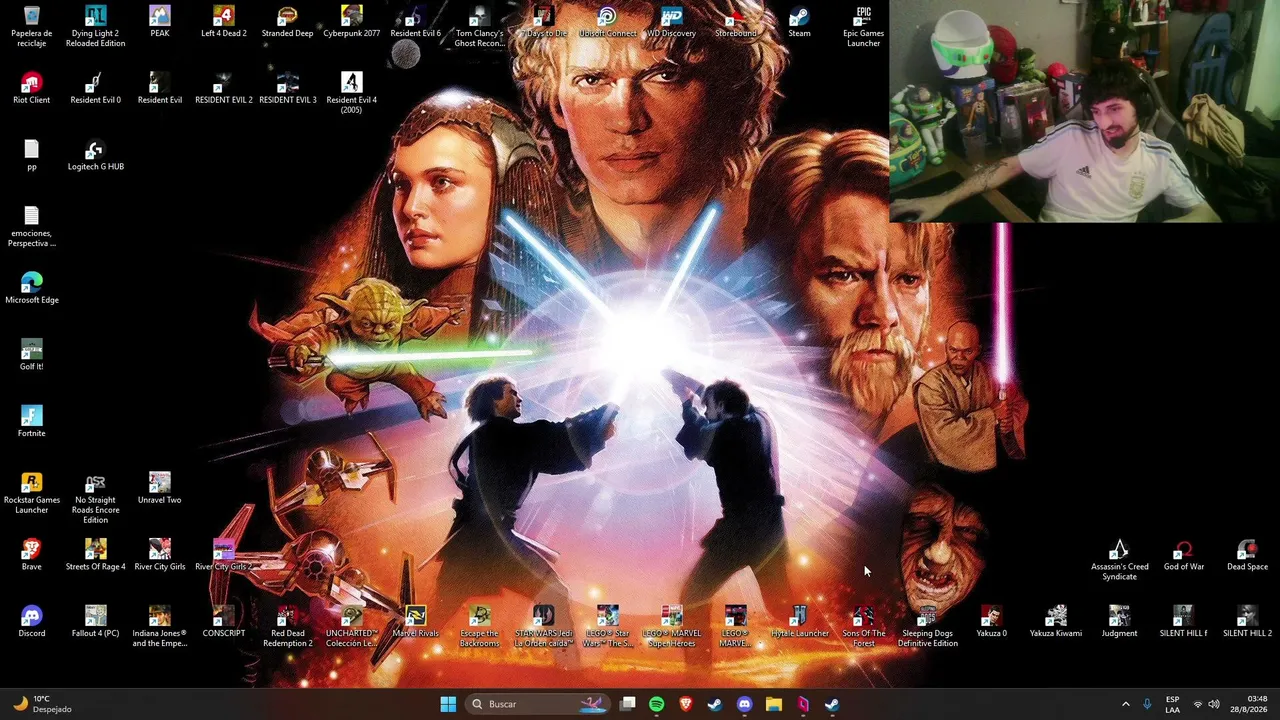The image size is (1280, 720).
Task: Select No Straight Roads Encore Edition shortcut
Action: coord(96,498)
